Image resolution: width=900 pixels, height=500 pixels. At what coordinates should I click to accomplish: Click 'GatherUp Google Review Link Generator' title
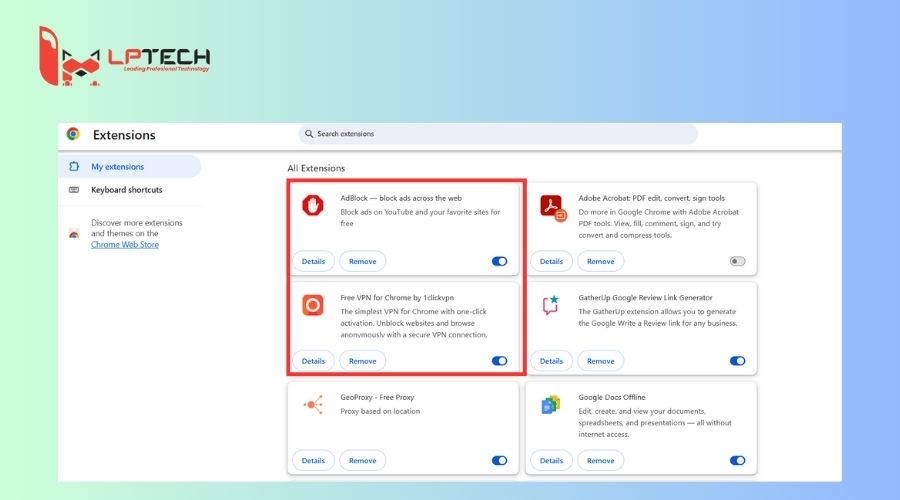pyautogui.click(x=645, y=297)
